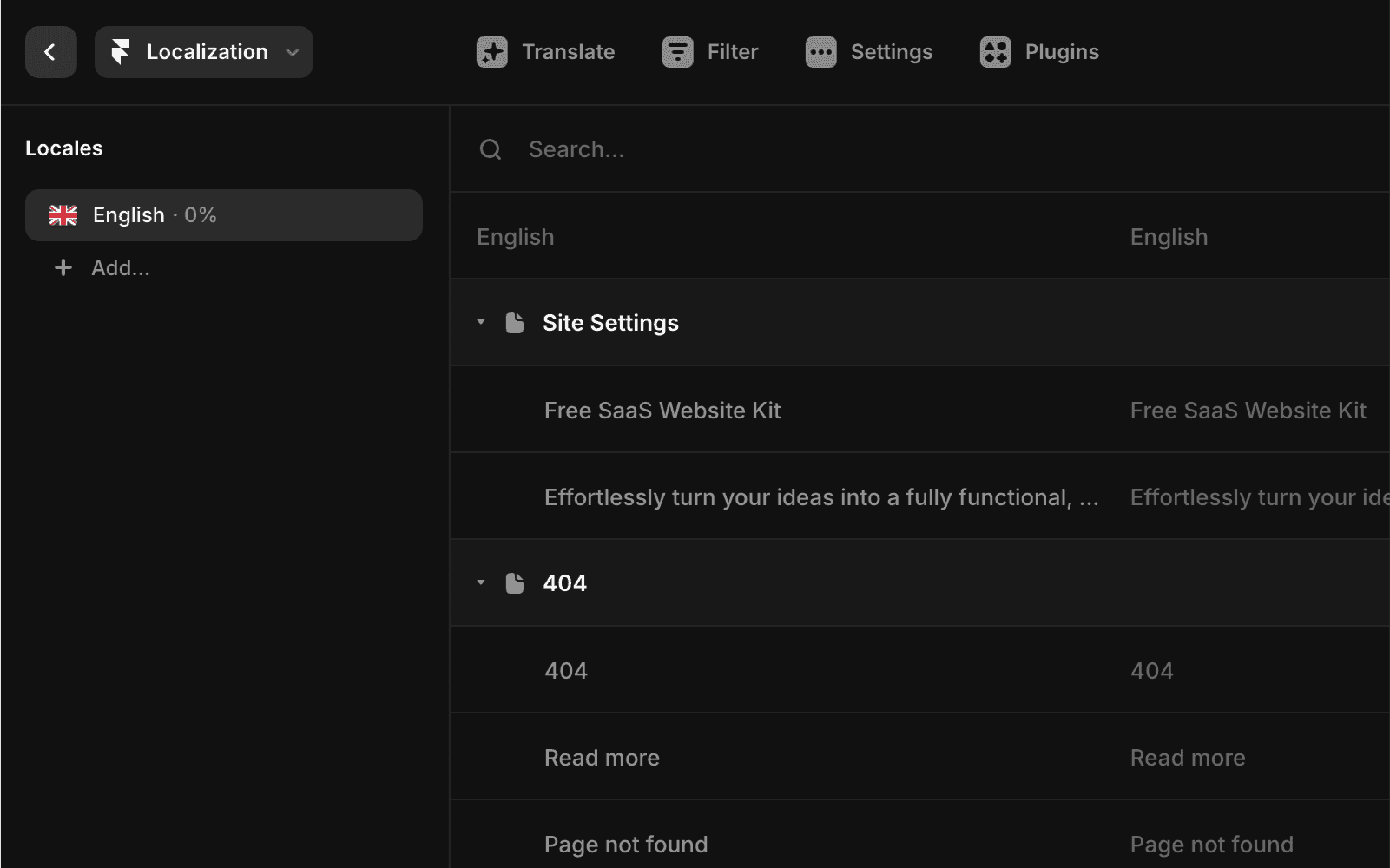This screenshot has height=868, width=1390.
Task: Edit the 'Read more' translation cell
Action: click(1188, 758)
